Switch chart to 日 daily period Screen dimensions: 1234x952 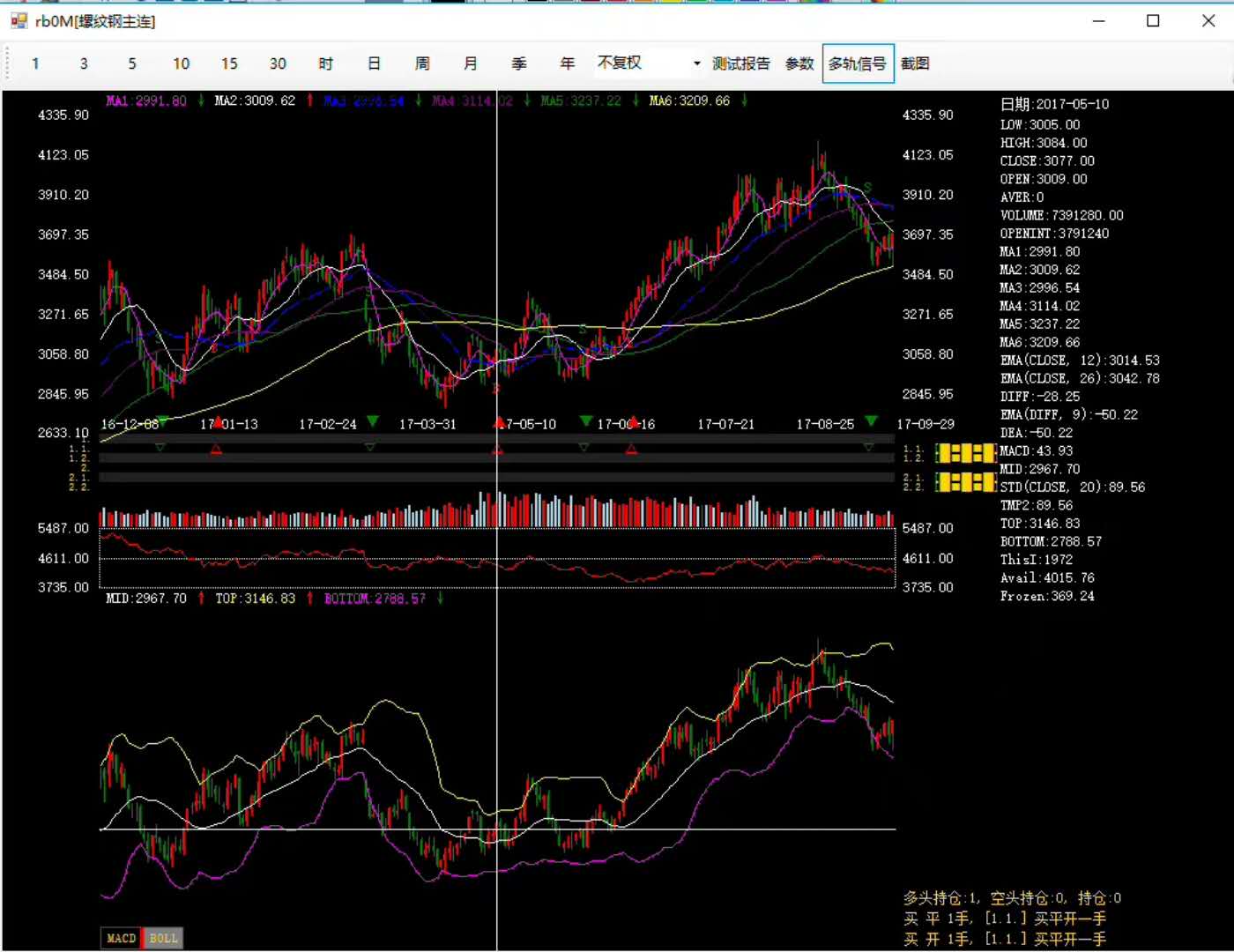click(374, 63)
